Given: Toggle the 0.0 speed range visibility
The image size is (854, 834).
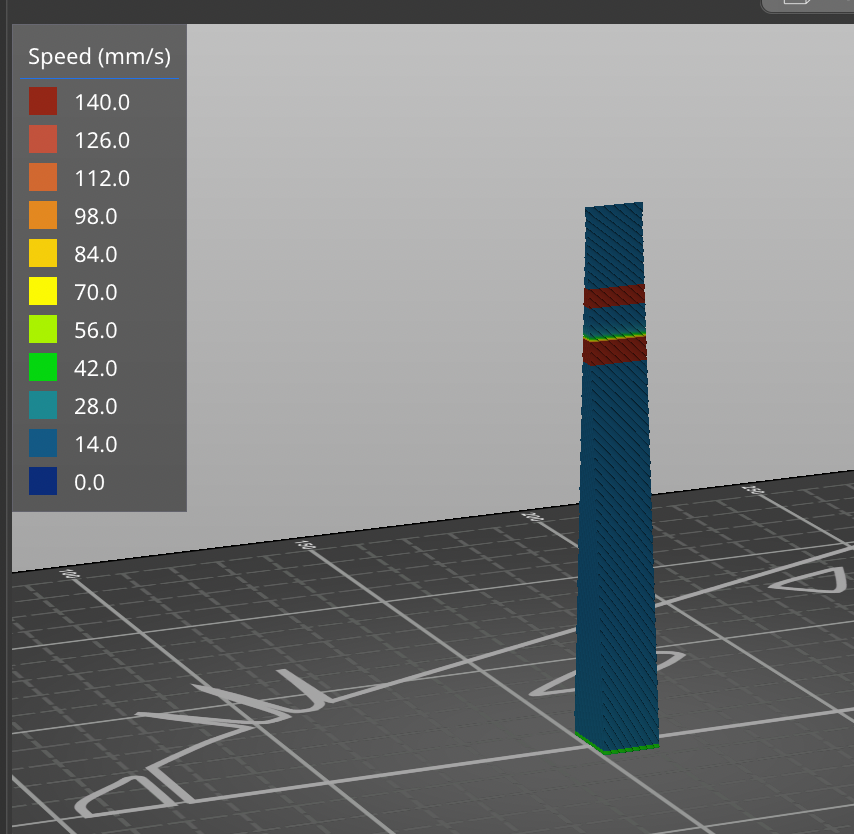Looking at the screenshot, I should click(x=41, y=482).
